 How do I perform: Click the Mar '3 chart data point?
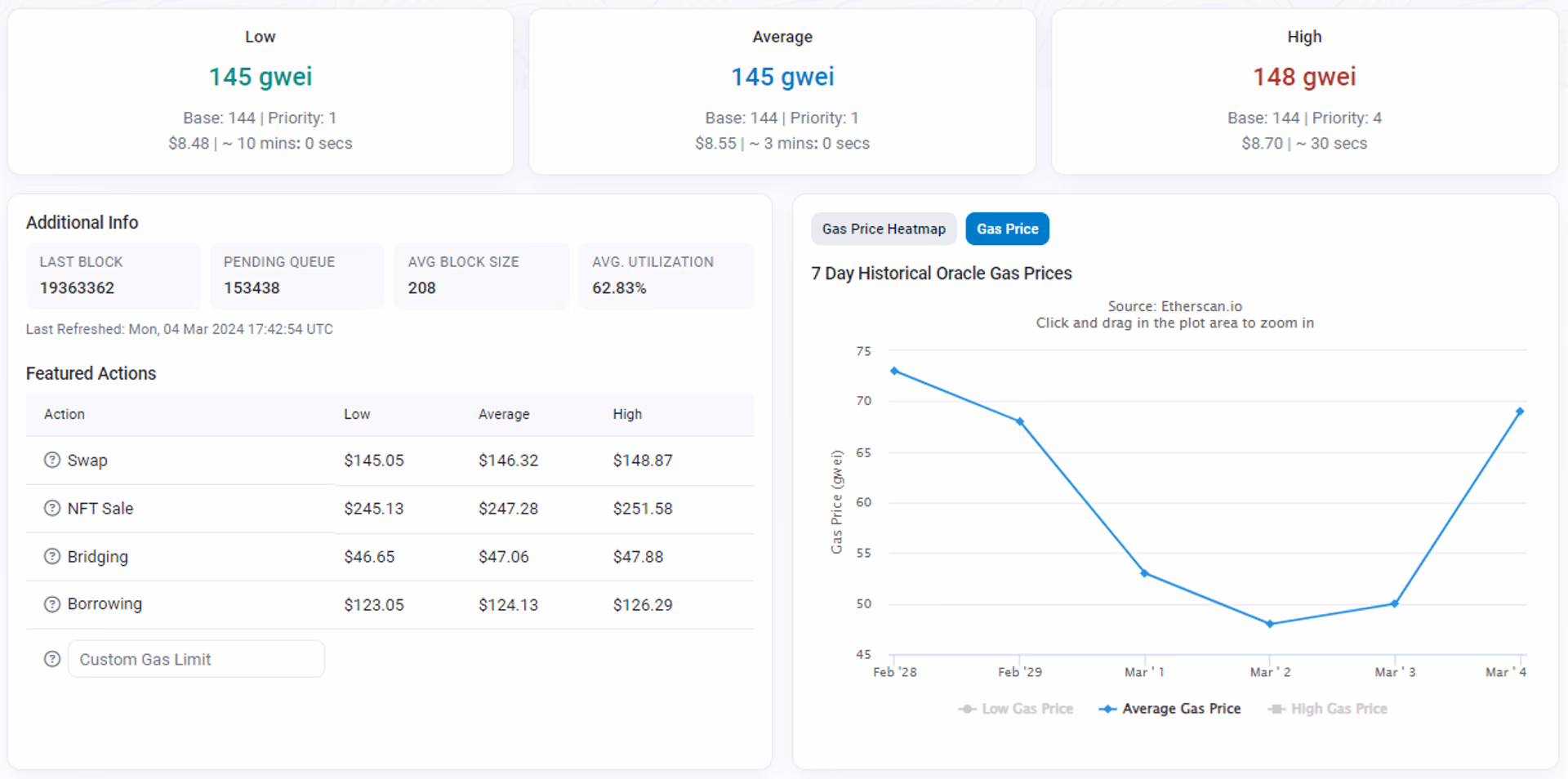pos(1395,604)
